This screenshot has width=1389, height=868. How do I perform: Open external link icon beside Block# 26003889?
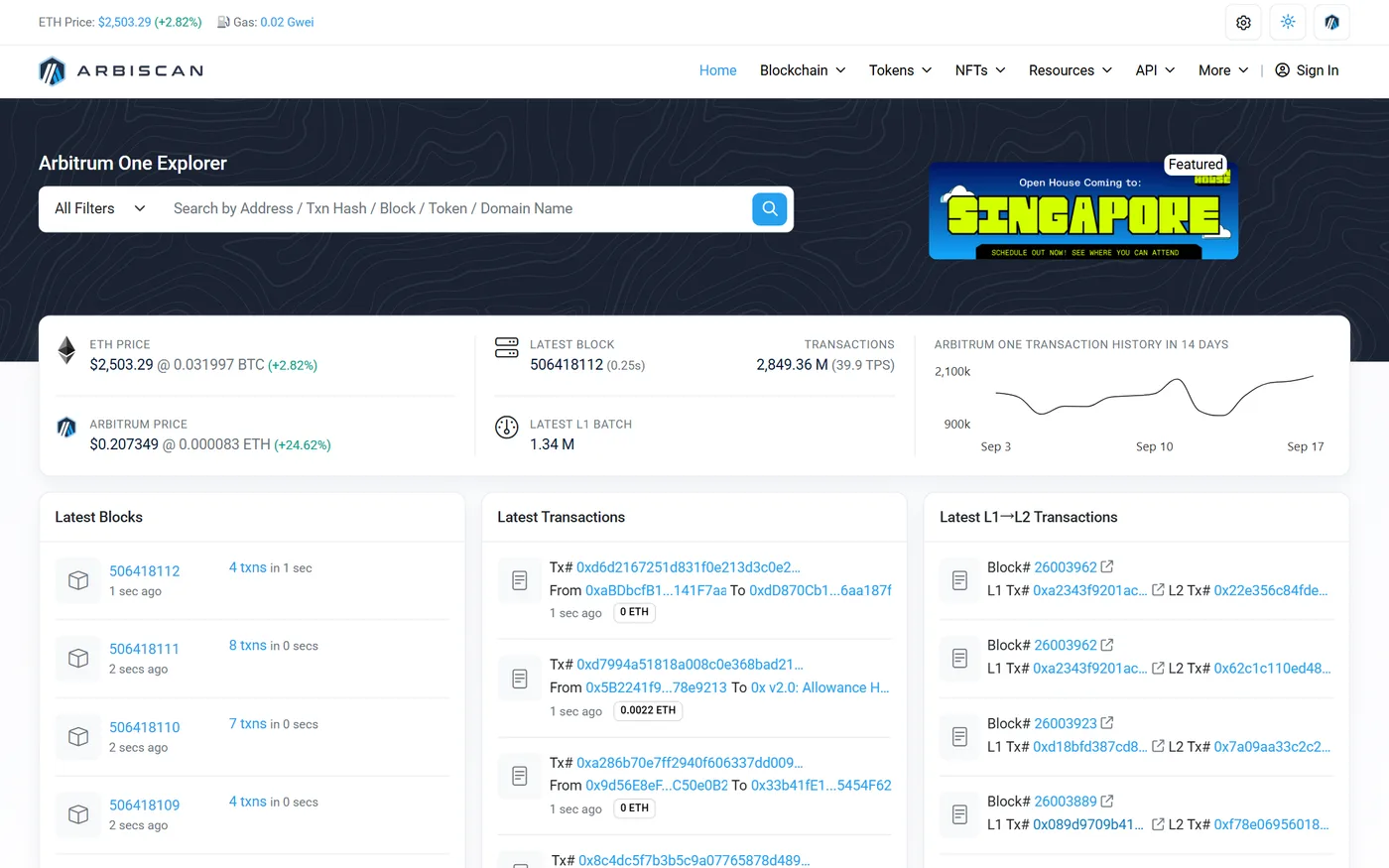(x=1107, y=801)
